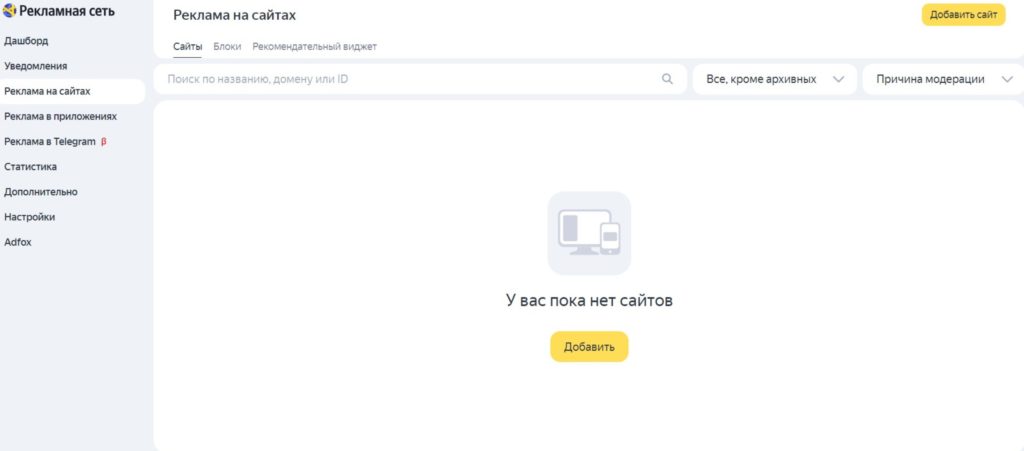This screenshot has width=1024, height=451.
Task: Go to Статистика in the sidebar
Action: point(30,166)
